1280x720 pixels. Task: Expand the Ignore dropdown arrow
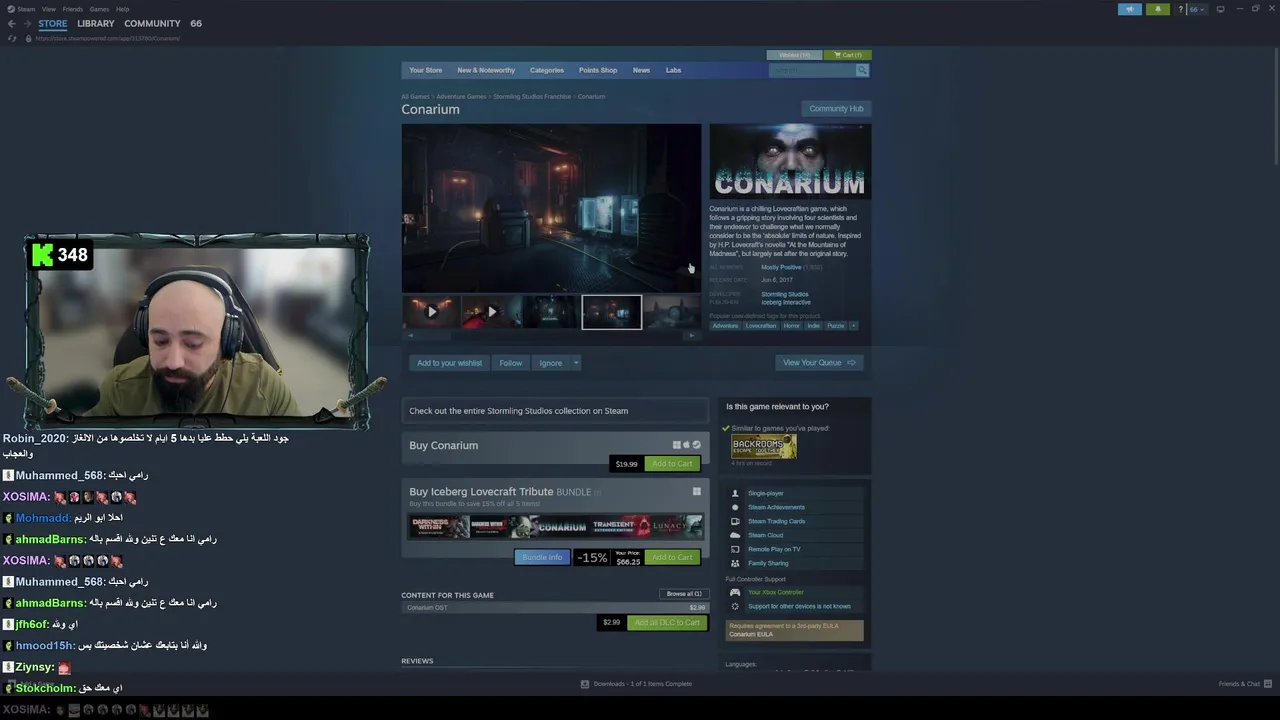click(x=576, y=363)
